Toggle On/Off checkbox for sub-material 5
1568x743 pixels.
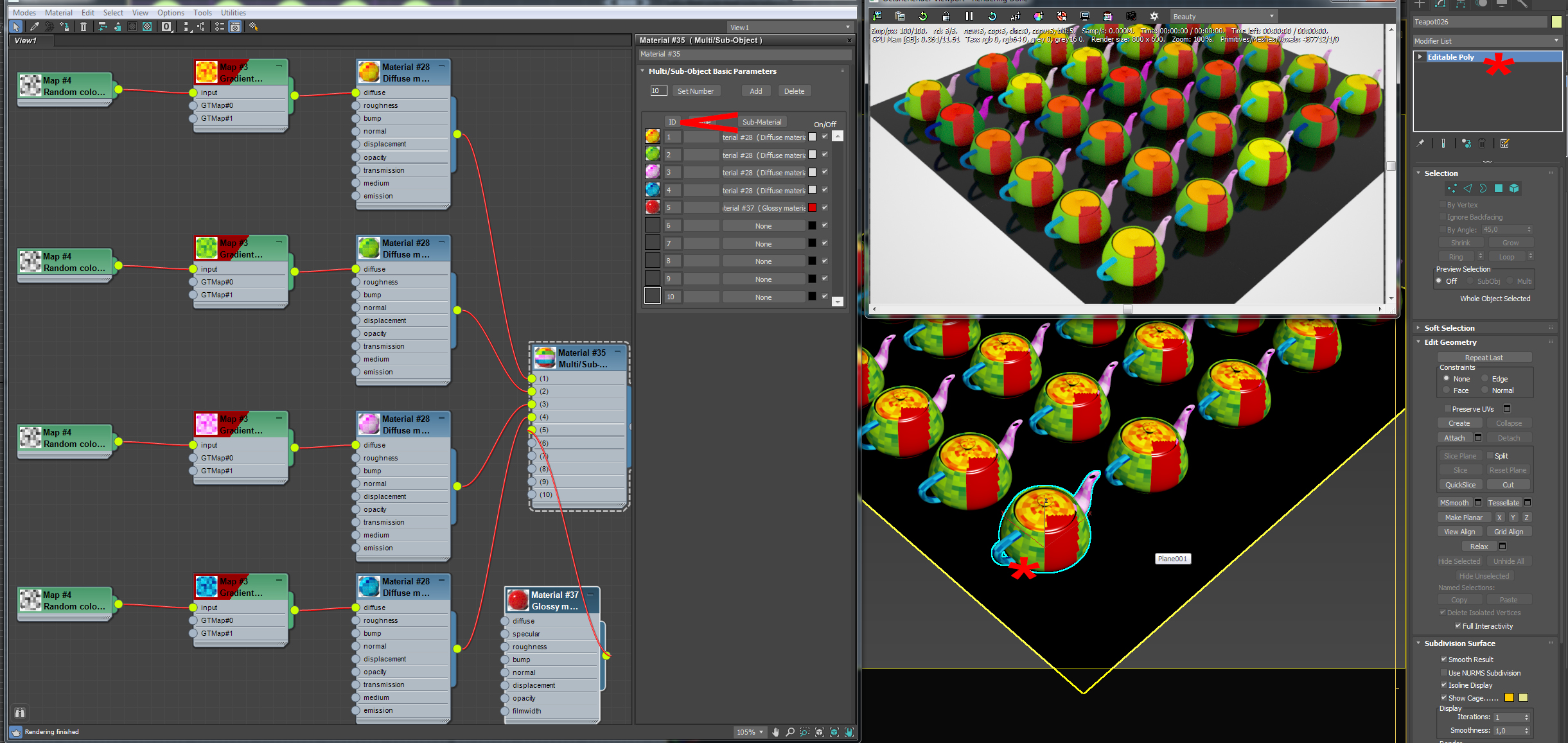[825, 207]
